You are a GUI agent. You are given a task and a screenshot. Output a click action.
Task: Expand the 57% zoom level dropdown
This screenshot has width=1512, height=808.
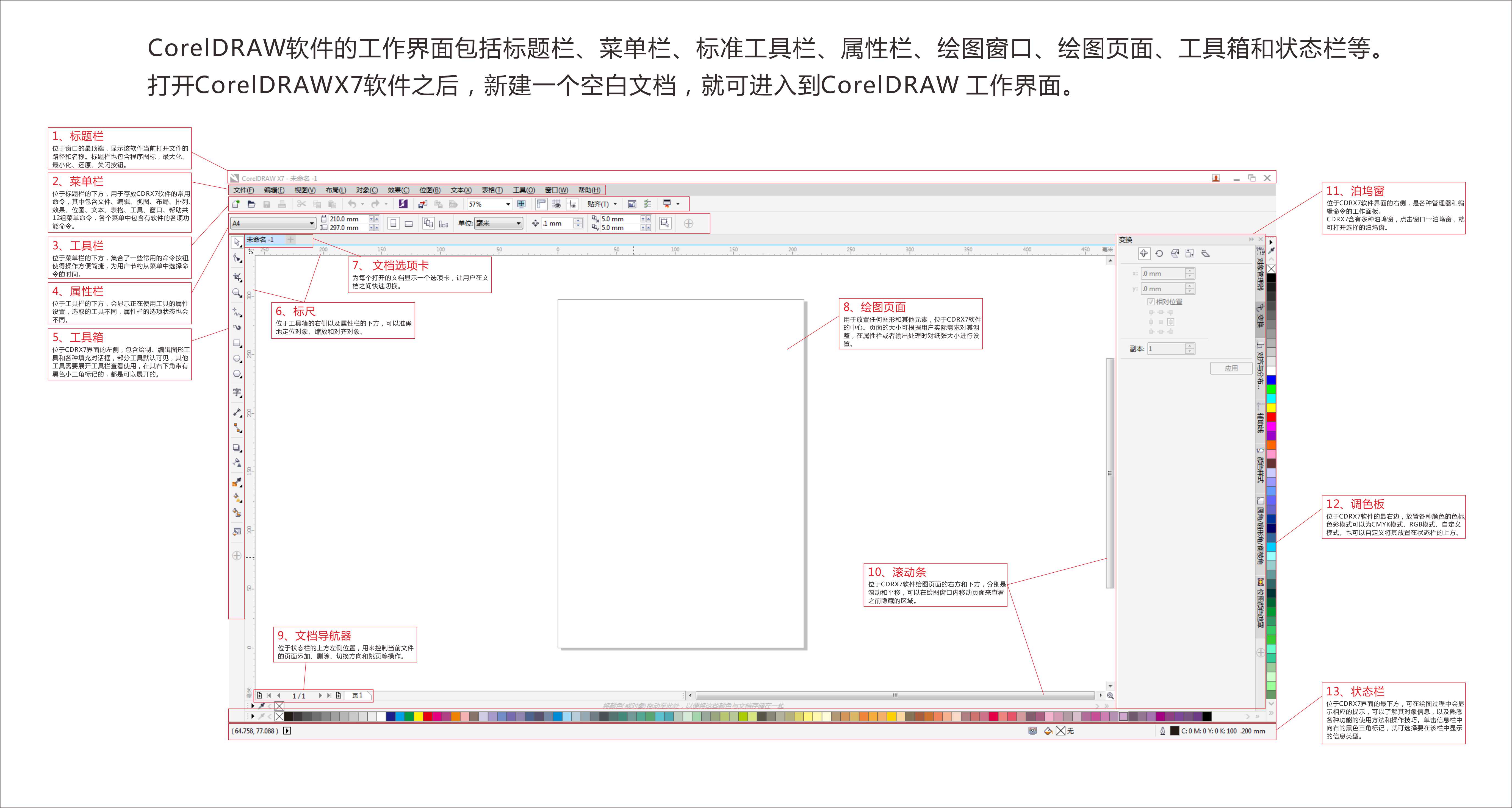click(x=508, y=204)
